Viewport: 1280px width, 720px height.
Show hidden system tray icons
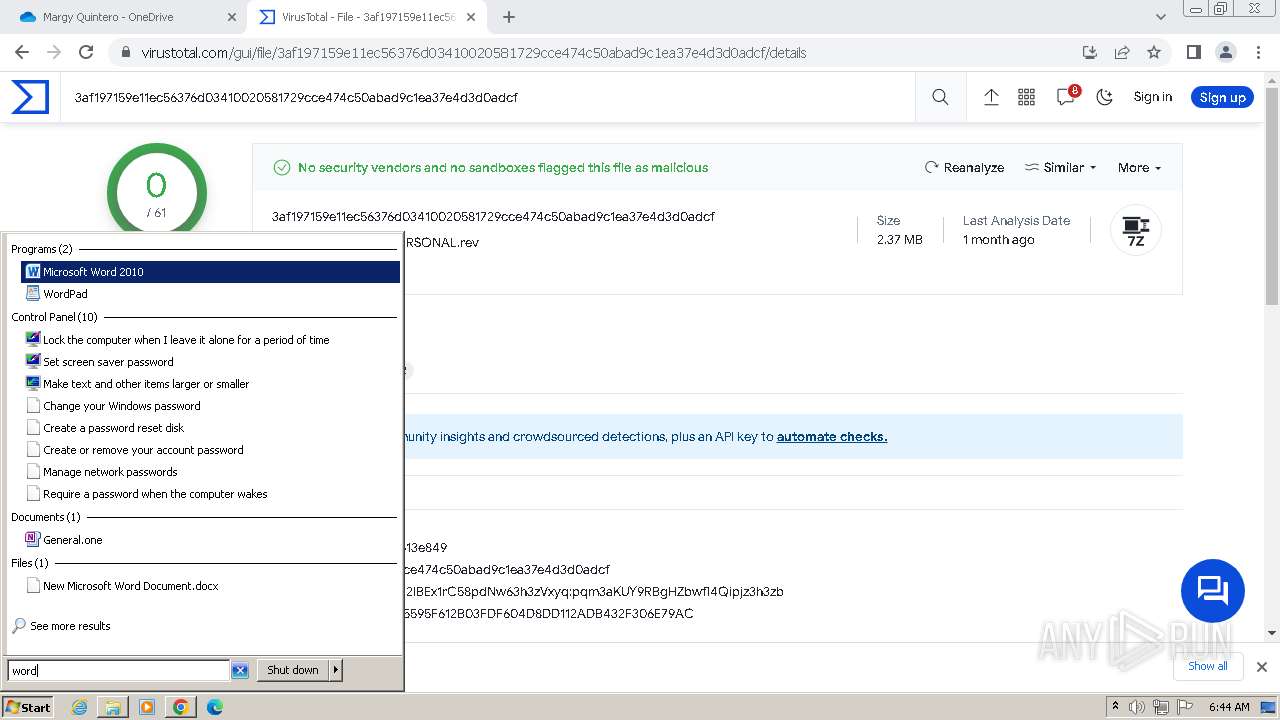click(1115, 707)
